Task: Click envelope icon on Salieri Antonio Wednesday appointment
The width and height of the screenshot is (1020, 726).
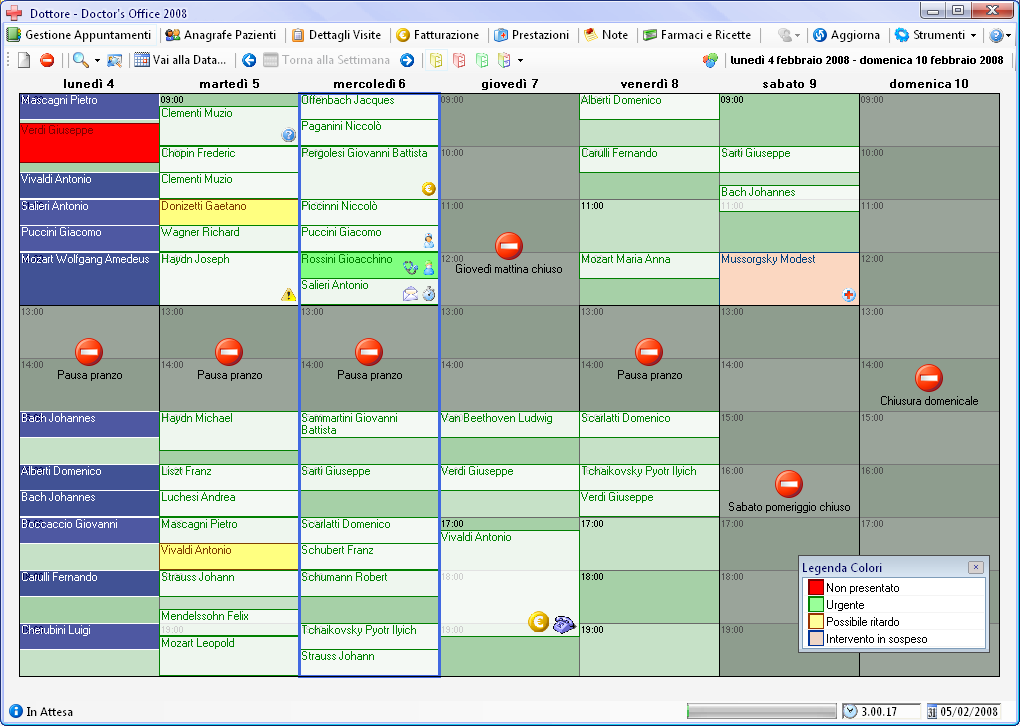Action: [x=410, y=294]
